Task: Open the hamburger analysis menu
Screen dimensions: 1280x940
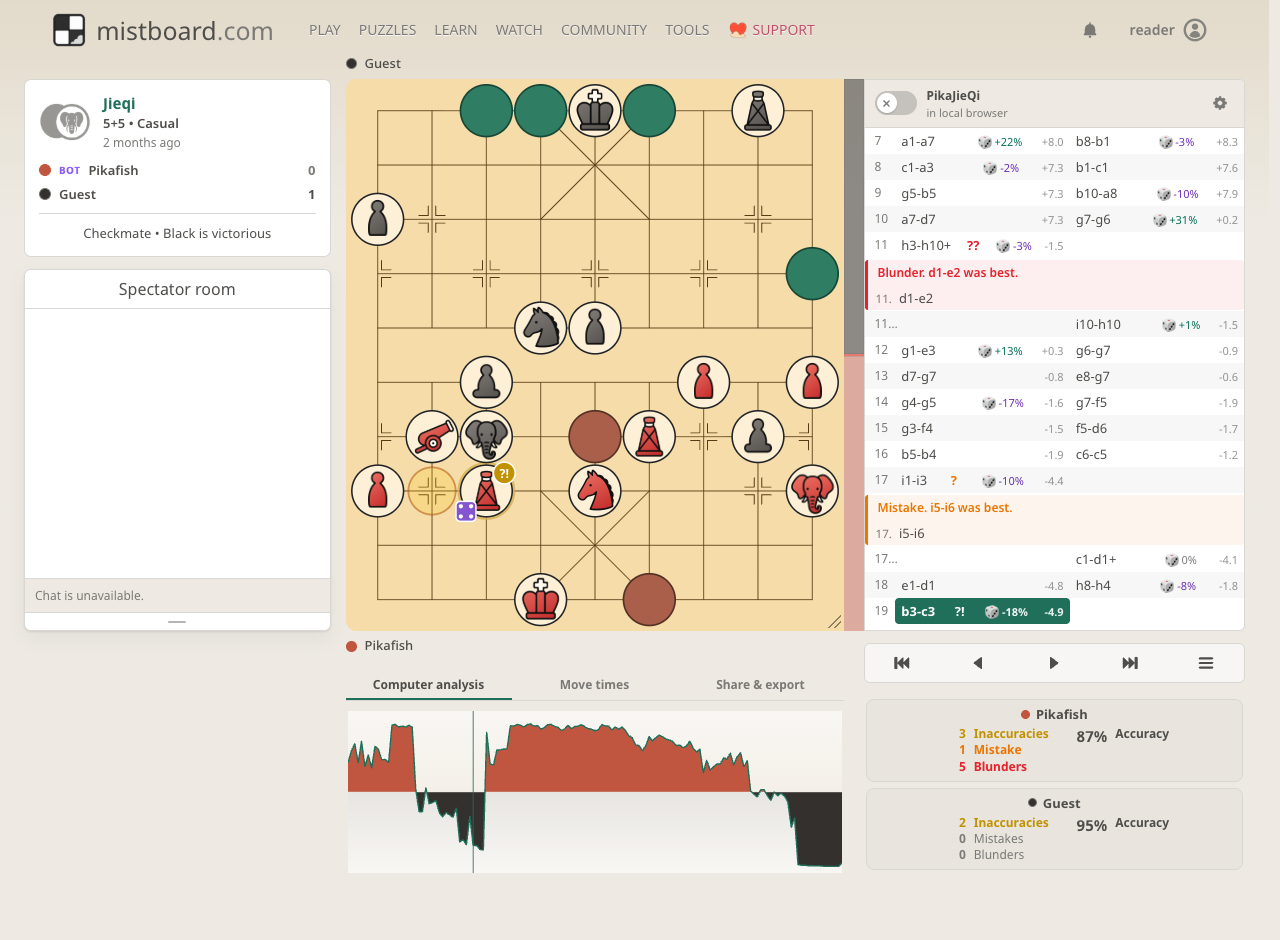Action: click(1206, 663)
